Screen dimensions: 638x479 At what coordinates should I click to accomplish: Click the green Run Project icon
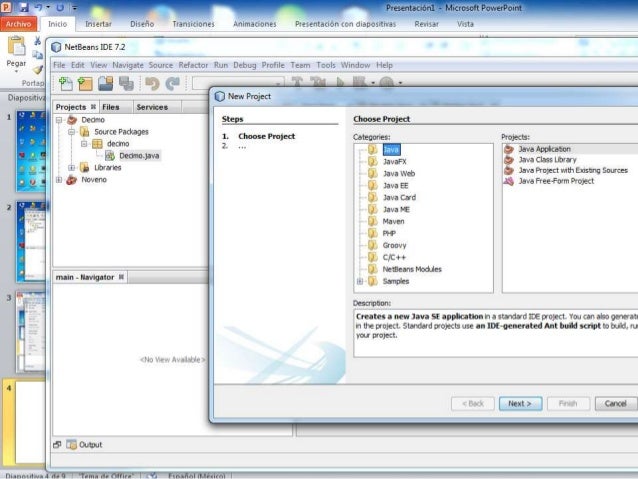pos(340,83)
